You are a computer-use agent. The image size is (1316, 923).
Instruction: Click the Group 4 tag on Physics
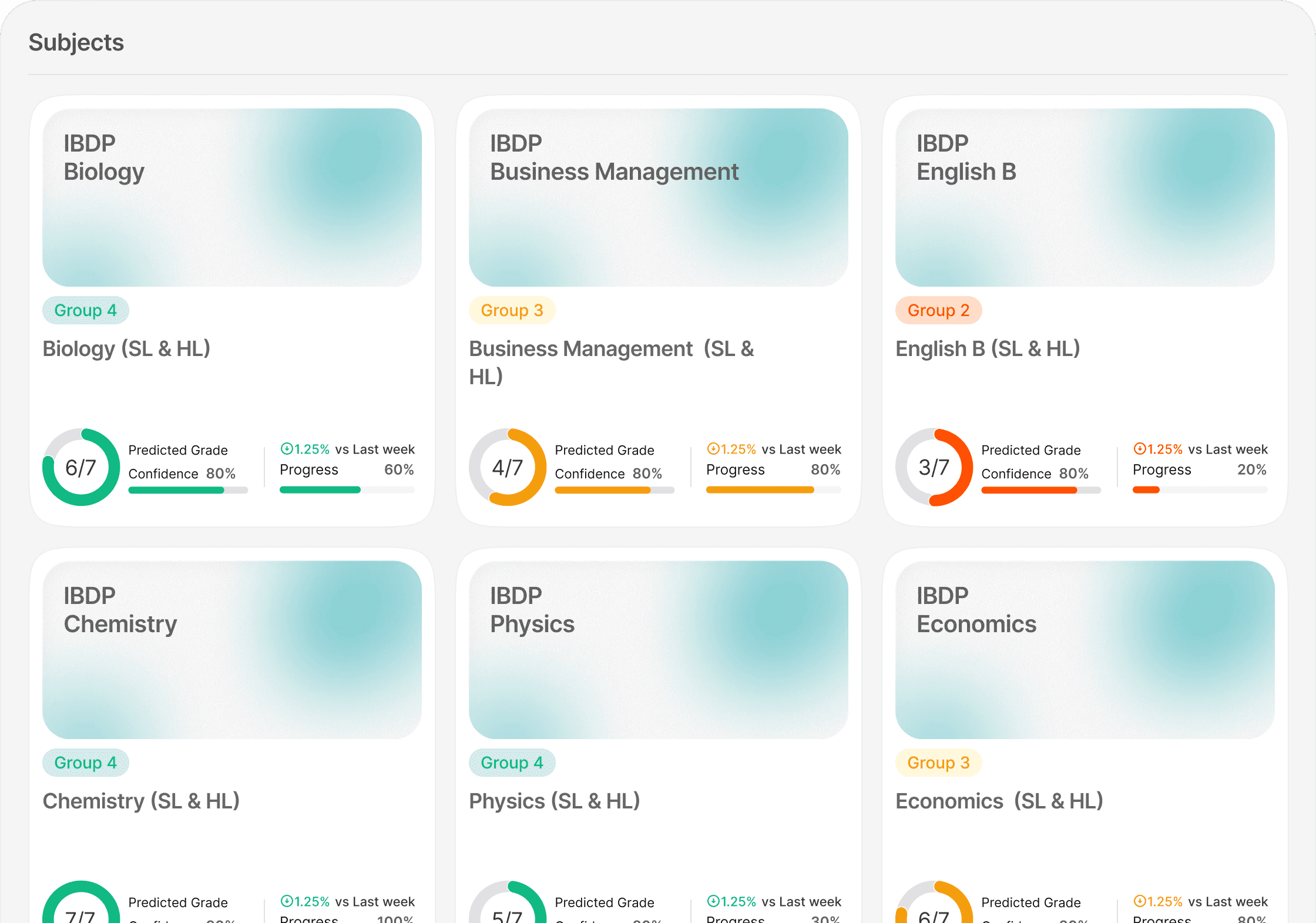tap(512, 763)
